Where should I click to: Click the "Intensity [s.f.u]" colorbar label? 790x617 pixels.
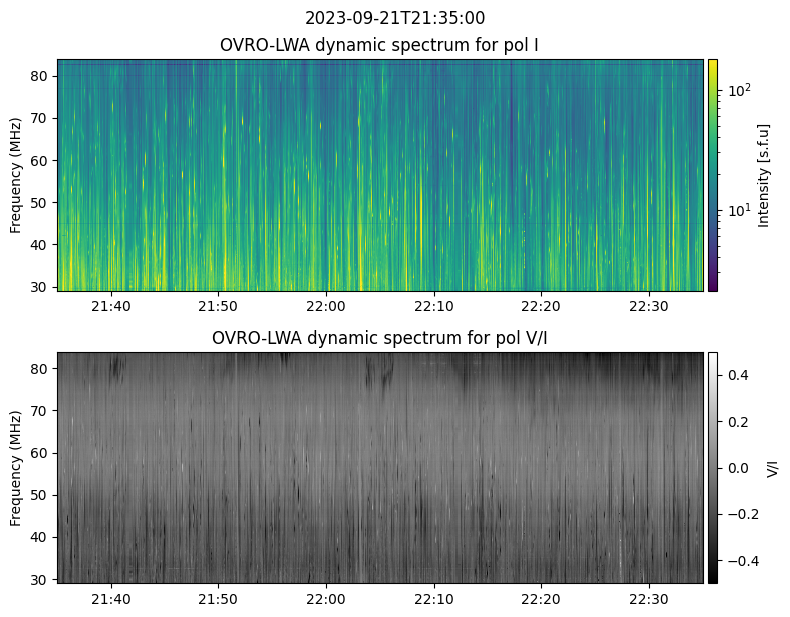pyautogui.click(x=765, y=175)
